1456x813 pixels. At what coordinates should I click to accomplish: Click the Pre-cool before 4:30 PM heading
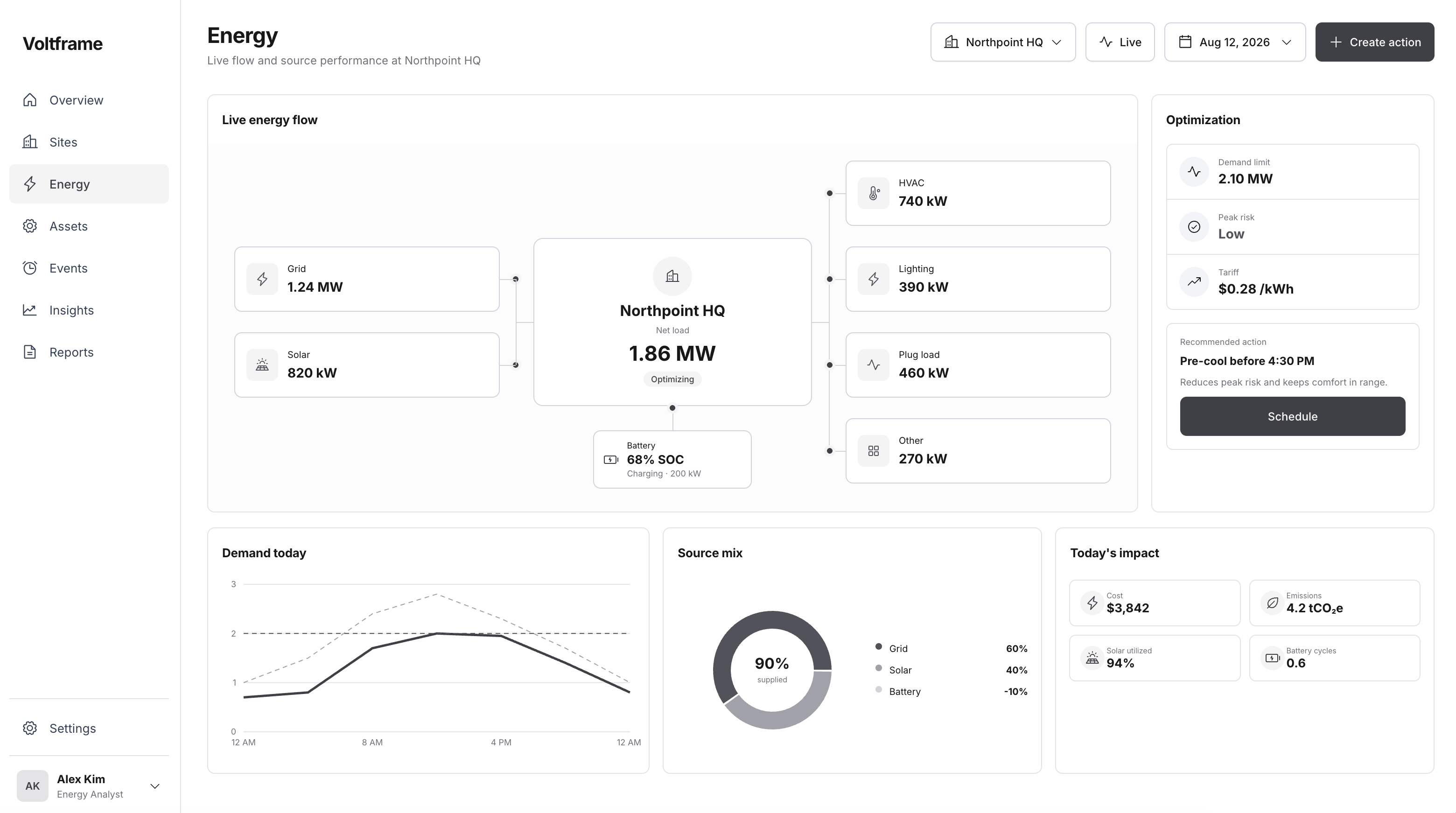1247,361
